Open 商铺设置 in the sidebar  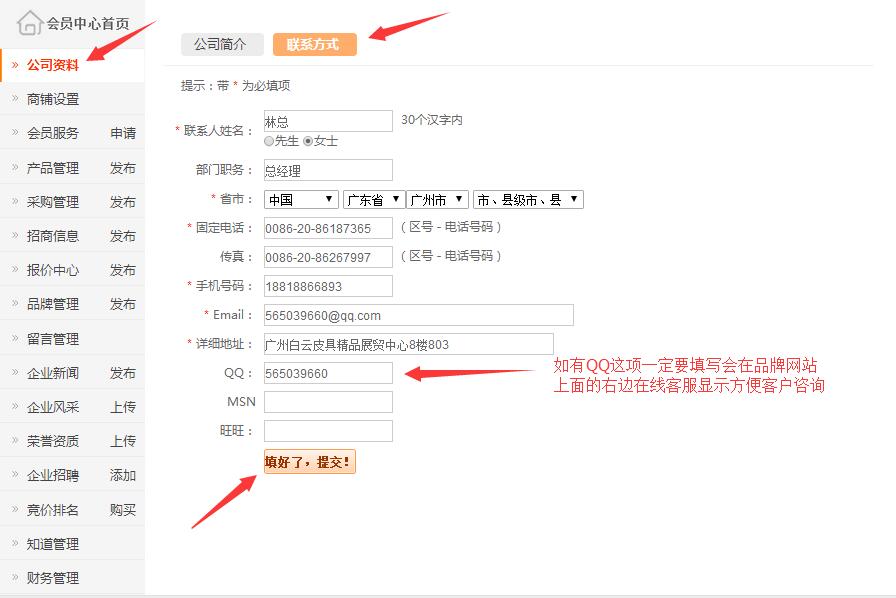click(x=53, y=99)
